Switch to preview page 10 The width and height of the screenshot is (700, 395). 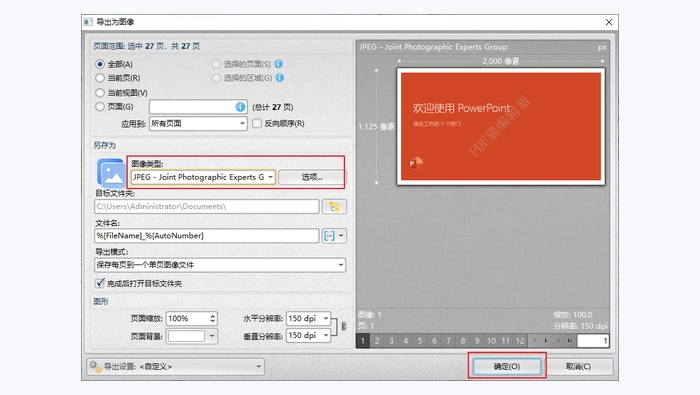(x=492, y=341)
